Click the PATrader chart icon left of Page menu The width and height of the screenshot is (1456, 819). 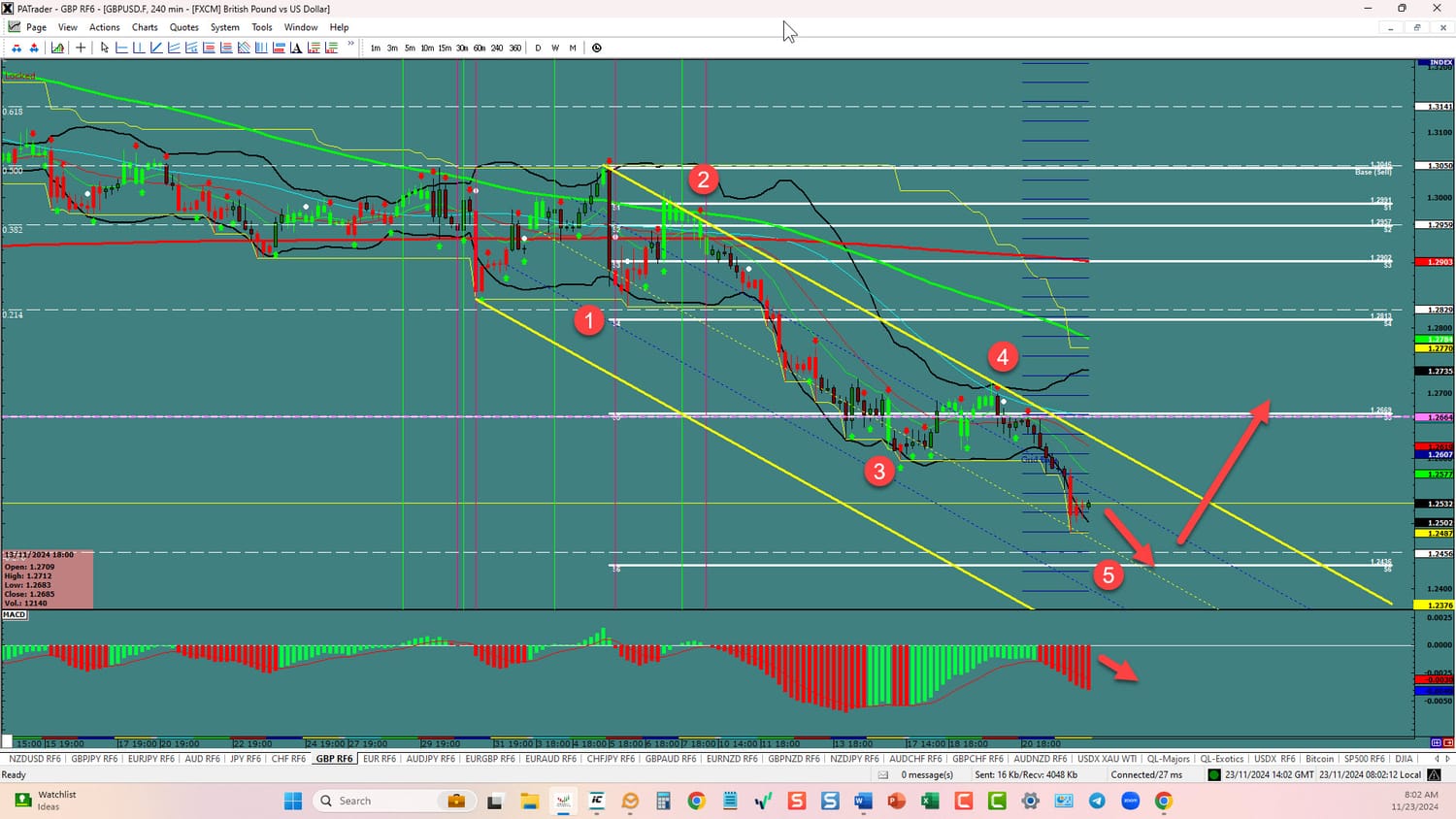[x=15, y=27]
